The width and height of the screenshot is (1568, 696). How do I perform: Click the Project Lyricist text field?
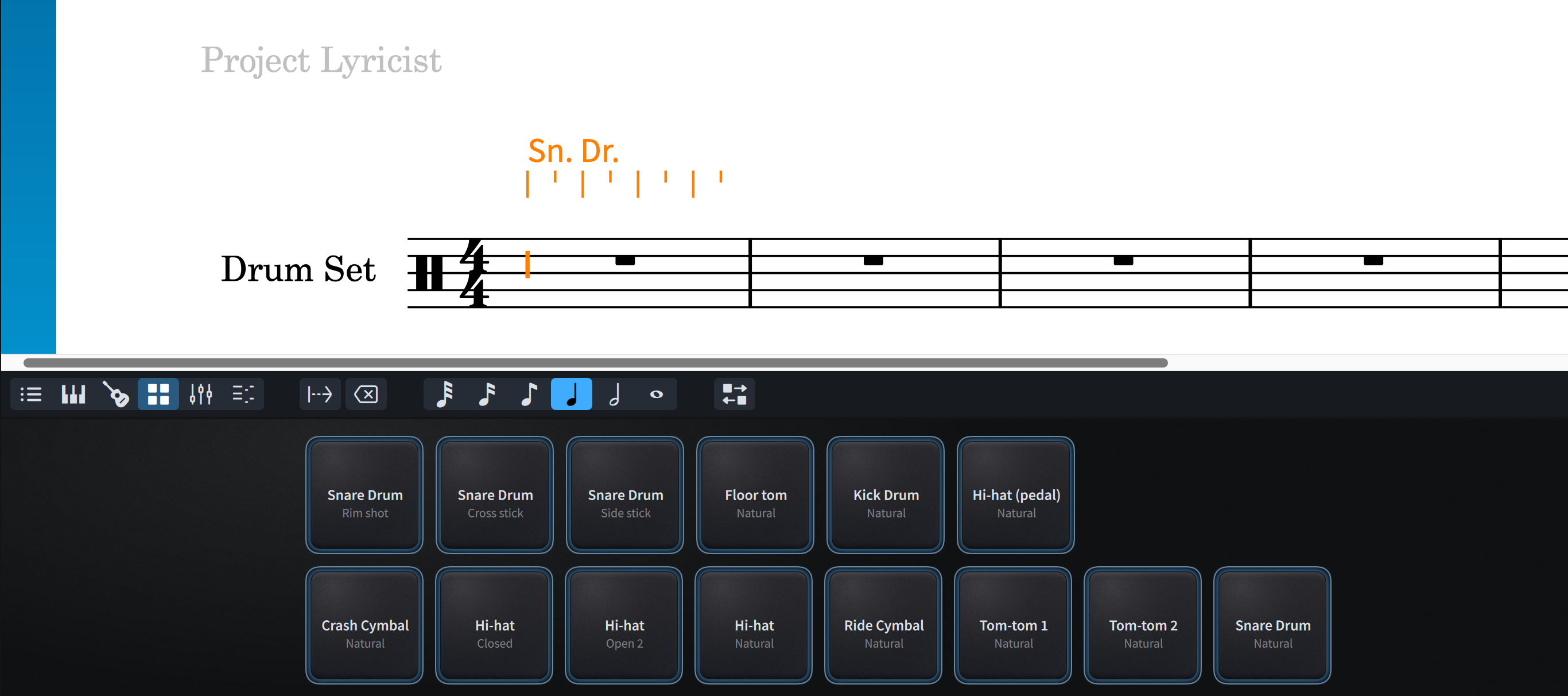point(321,60)
